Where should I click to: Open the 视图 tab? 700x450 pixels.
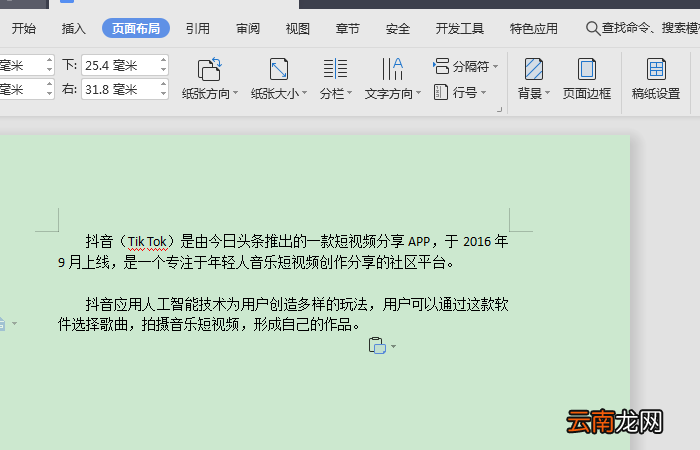(298, 29)
